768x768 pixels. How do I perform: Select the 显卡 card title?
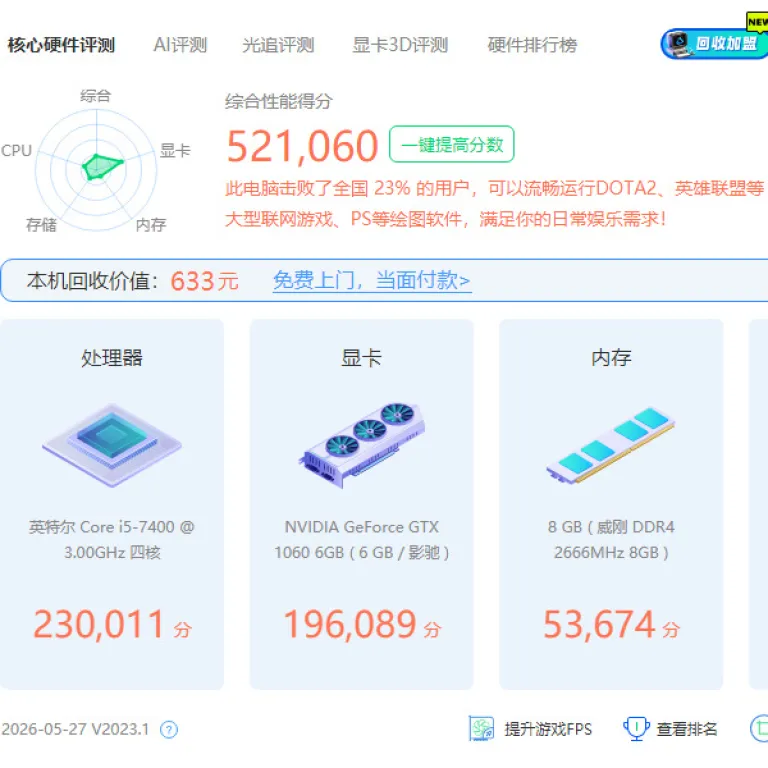click(361, 358)
